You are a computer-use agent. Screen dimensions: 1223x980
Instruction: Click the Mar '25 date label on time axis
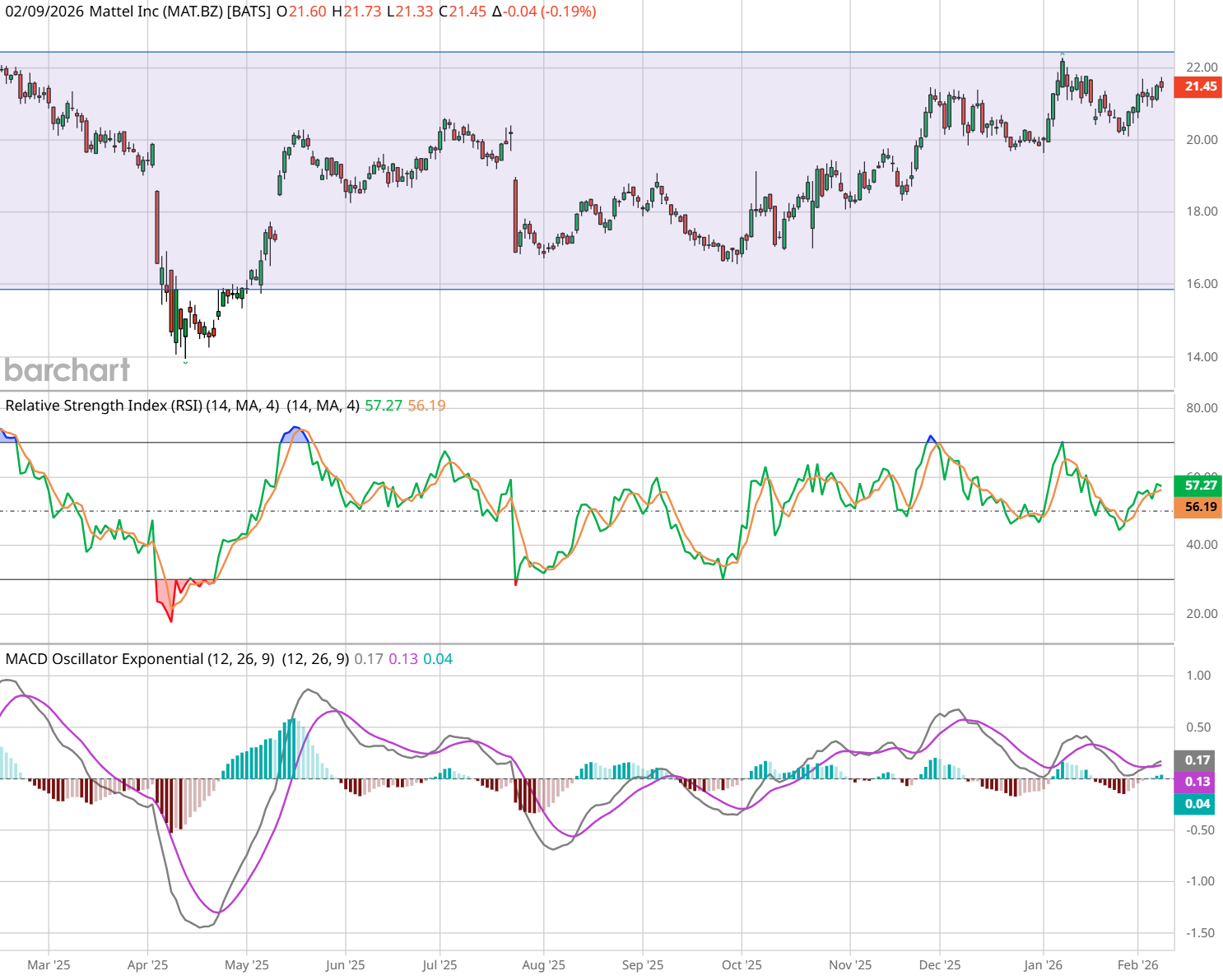tap(49, 965)
